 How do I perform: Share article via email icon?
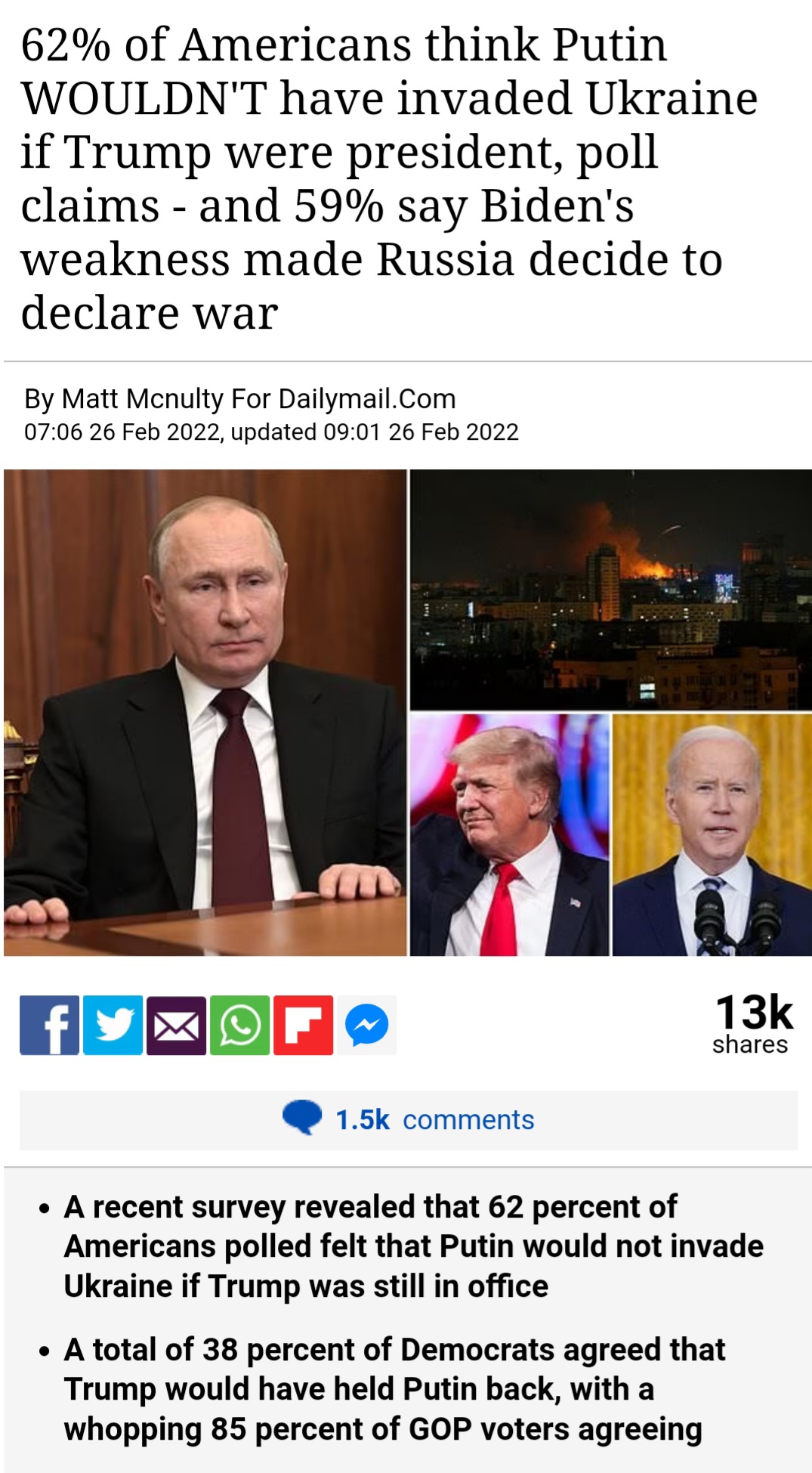(176, 1025)
